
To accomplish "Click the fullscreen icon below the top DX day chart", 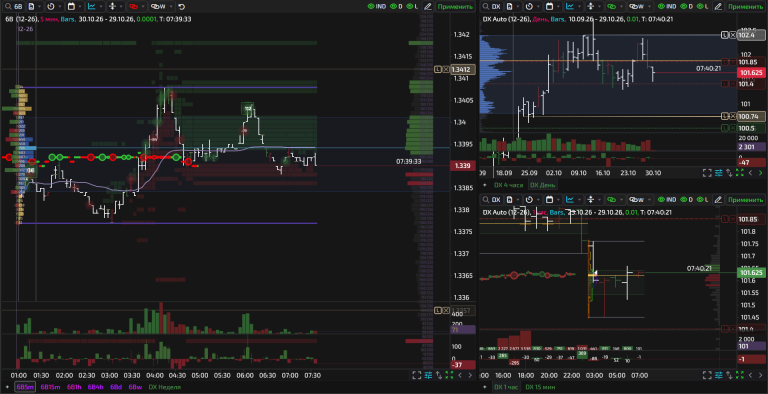I will (707, 173).
